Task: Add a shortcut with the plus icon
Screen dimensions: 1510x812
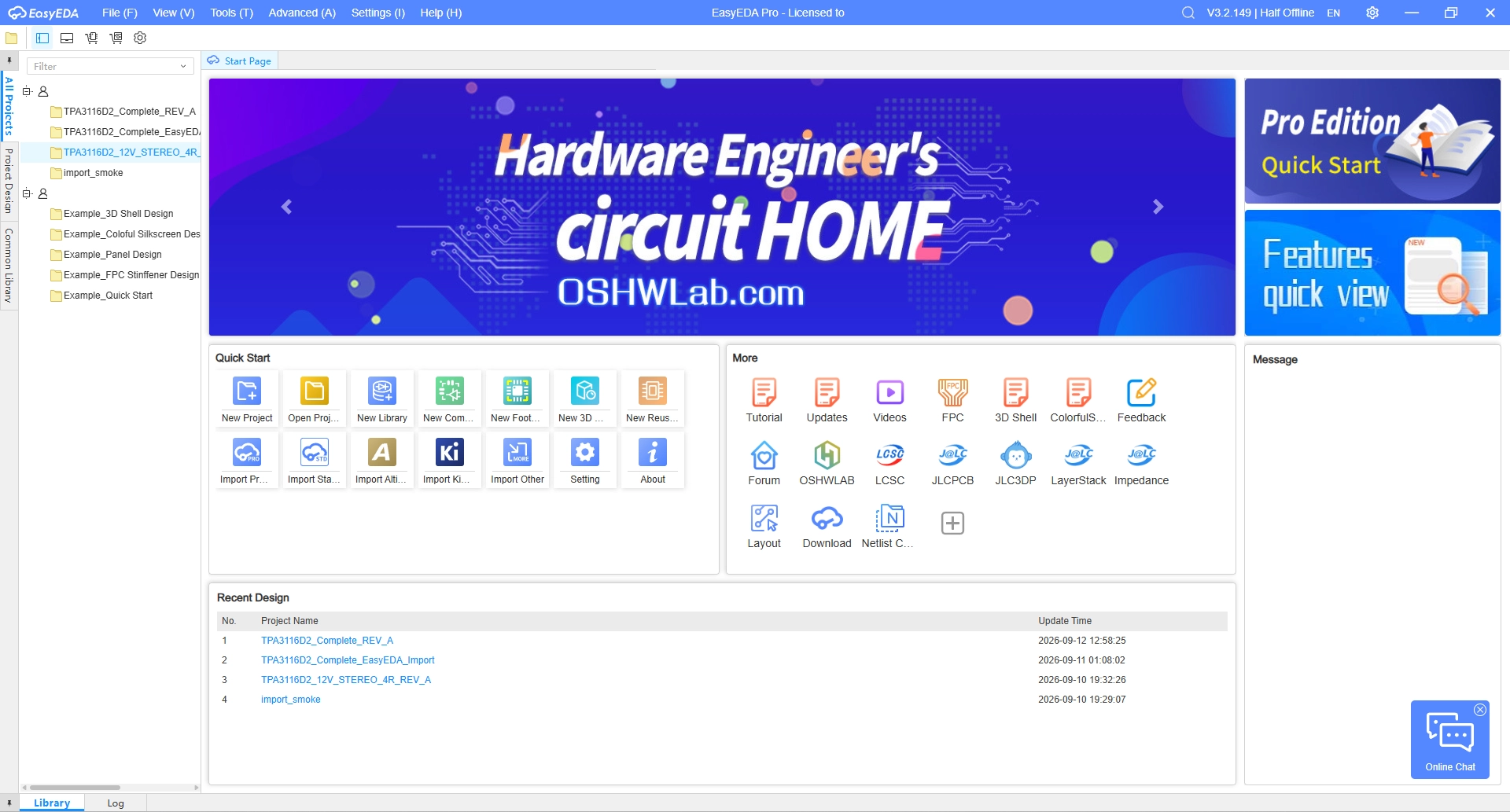Action: [x=952, y=523]
